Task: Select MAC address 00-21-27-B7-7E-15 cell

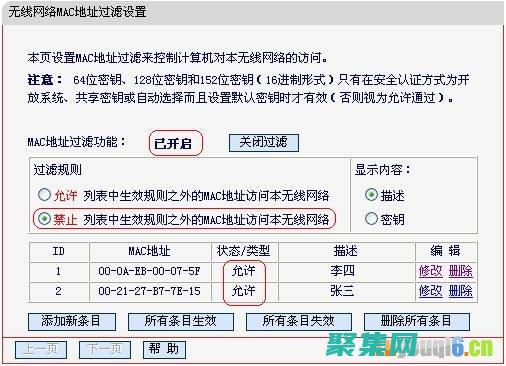Action: pos(150,291)
